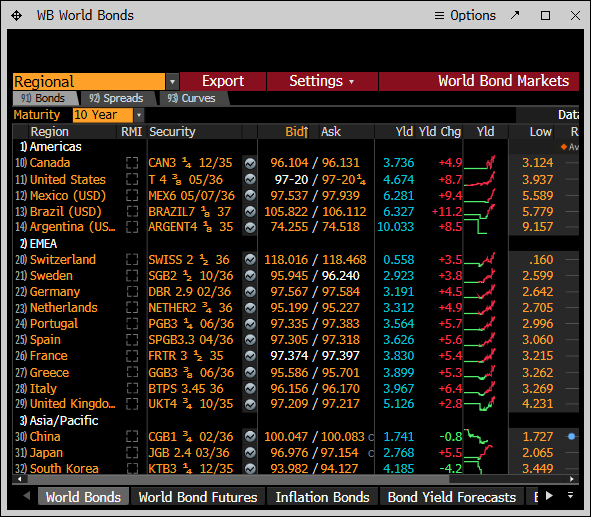
Task: Toggle RMI checkbox for Japan
Action: tap(132, 453)
